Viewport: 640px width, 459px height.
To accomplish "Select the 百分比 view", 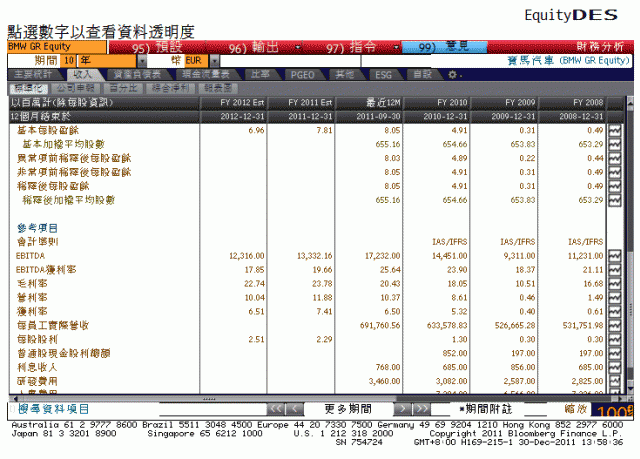I will pyautogui.click(x=123, y=88).
